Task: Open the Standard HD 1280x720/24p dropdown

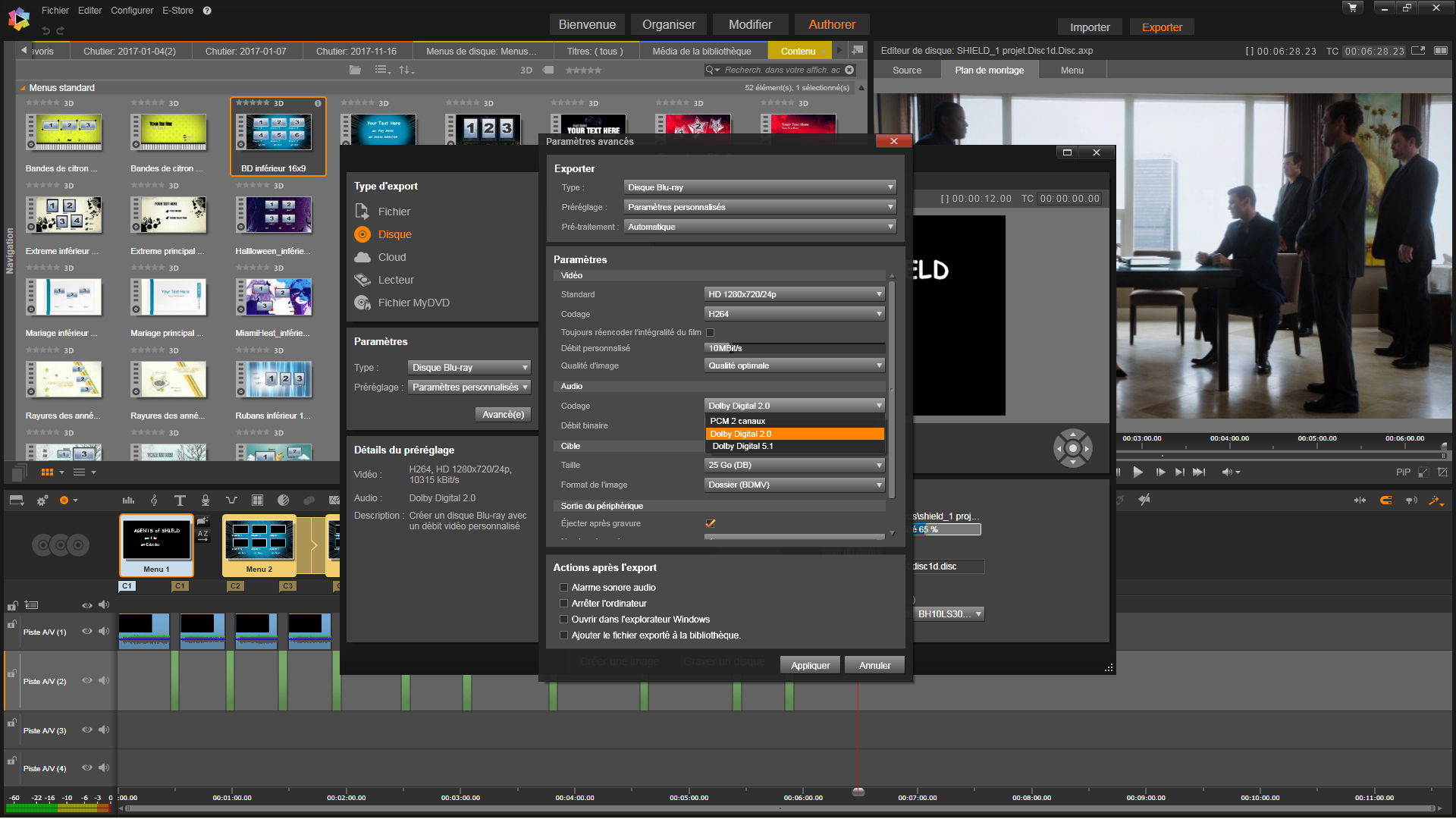Action: (x=794, y=294)
